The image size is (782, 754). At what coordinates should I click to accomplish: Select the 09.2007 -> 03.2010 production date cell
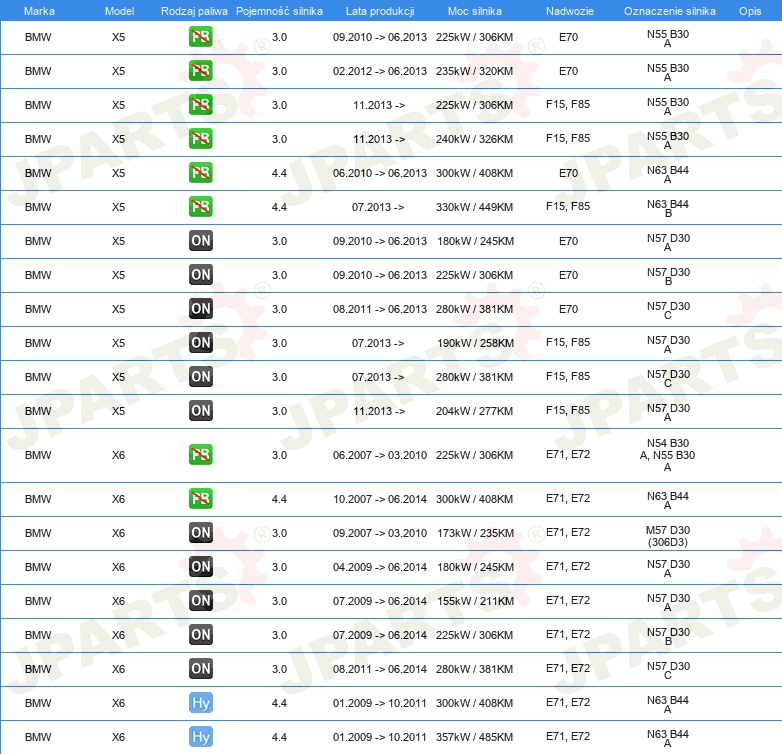point(380,533)
